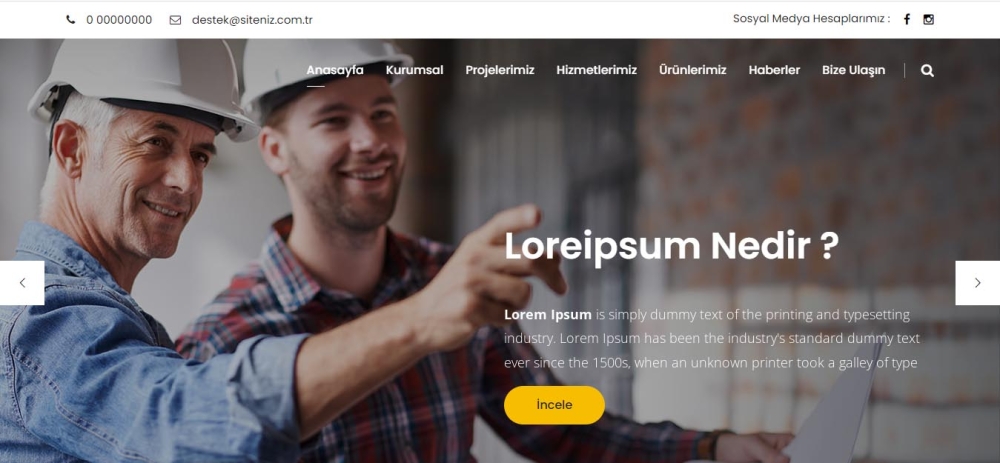The width and height of the screenshot is (1000, 463).
Task: Select Bize Ulaşın in navigation
Action: (853, 70)
